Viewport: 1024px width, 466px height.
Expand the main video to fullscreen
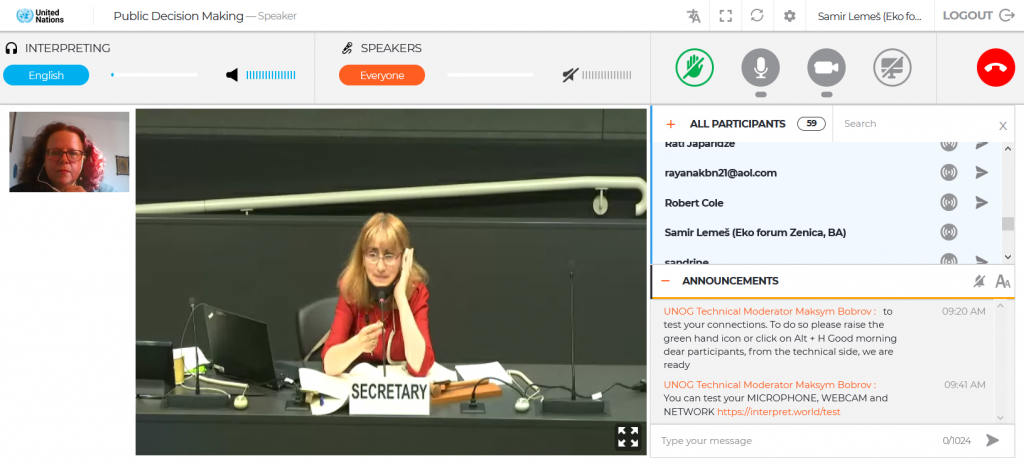coord(627,437)
